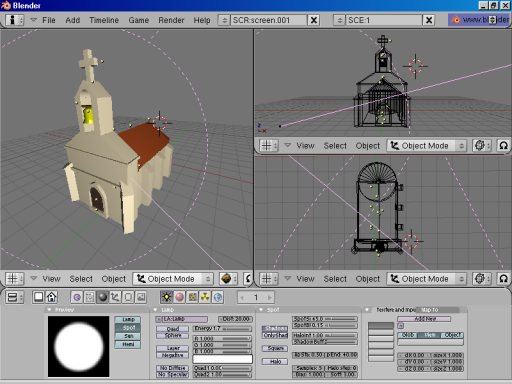Click the white lamp color swatch
512x384 pixels.
tap(222, 359)
